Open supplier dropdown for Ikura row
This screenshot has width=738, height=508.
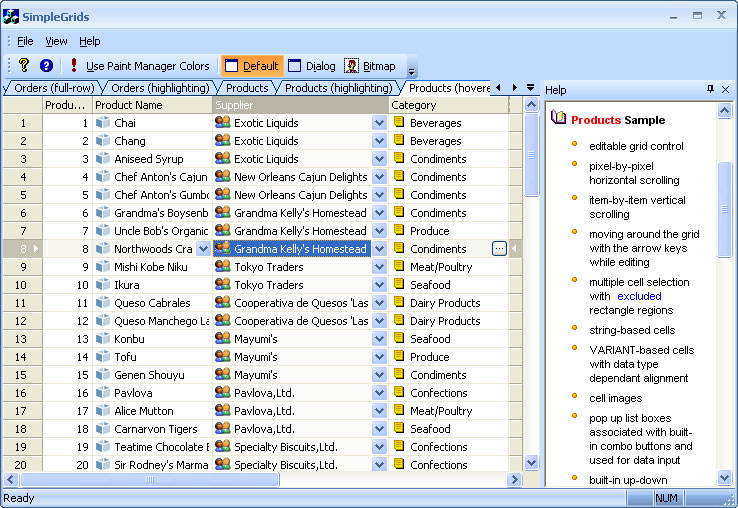point(379,285)
